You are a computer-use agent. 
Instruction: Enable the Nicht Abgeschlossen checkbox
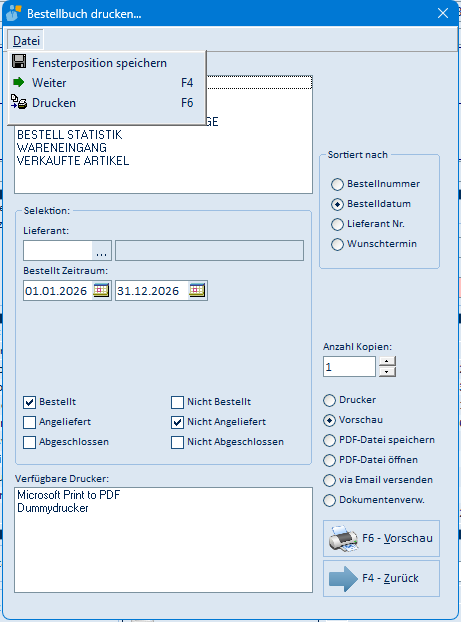coord(177,442)
